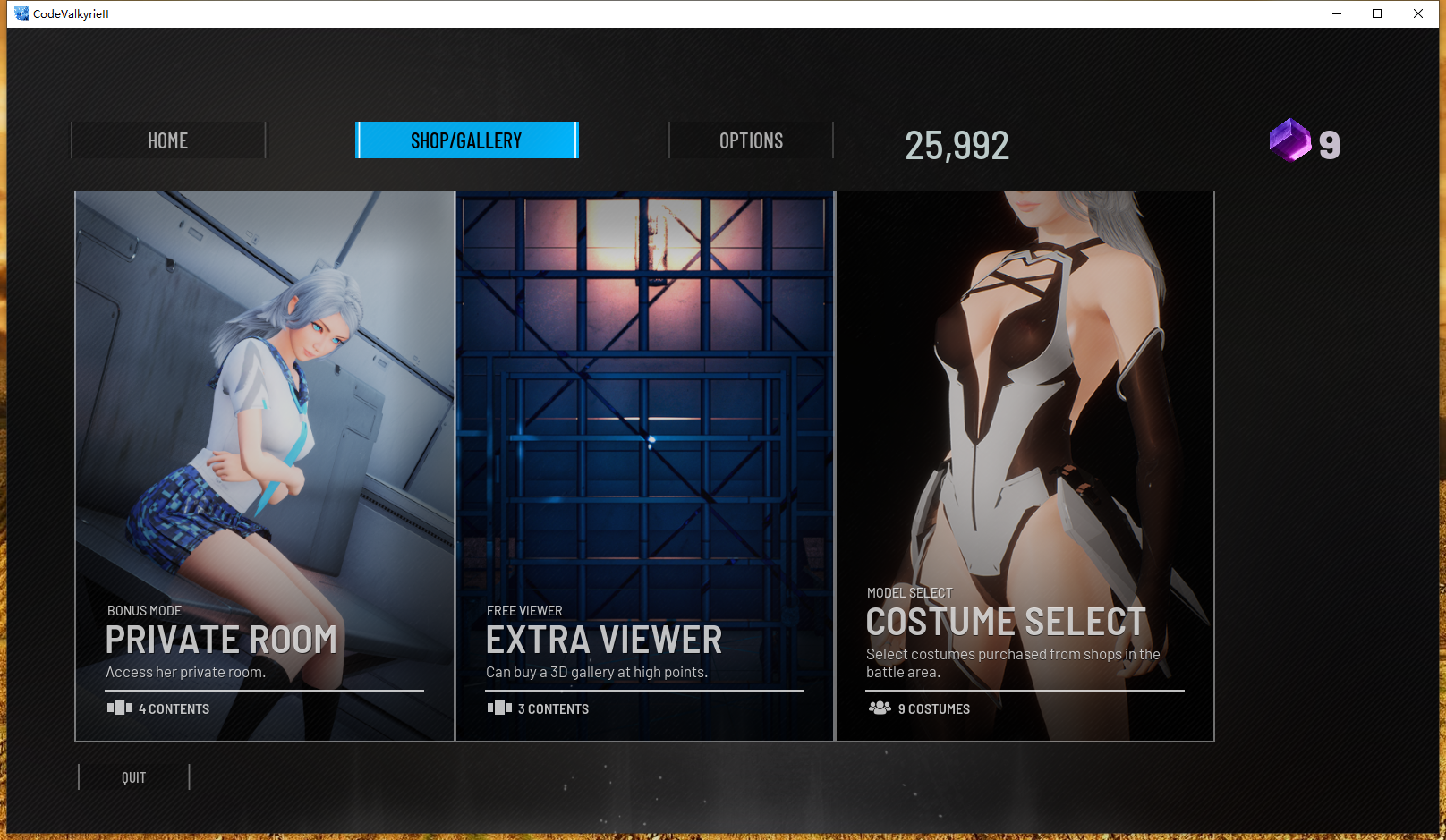Click the FREE VIEWER label
1446x840 pixels.
click(524, 611)
